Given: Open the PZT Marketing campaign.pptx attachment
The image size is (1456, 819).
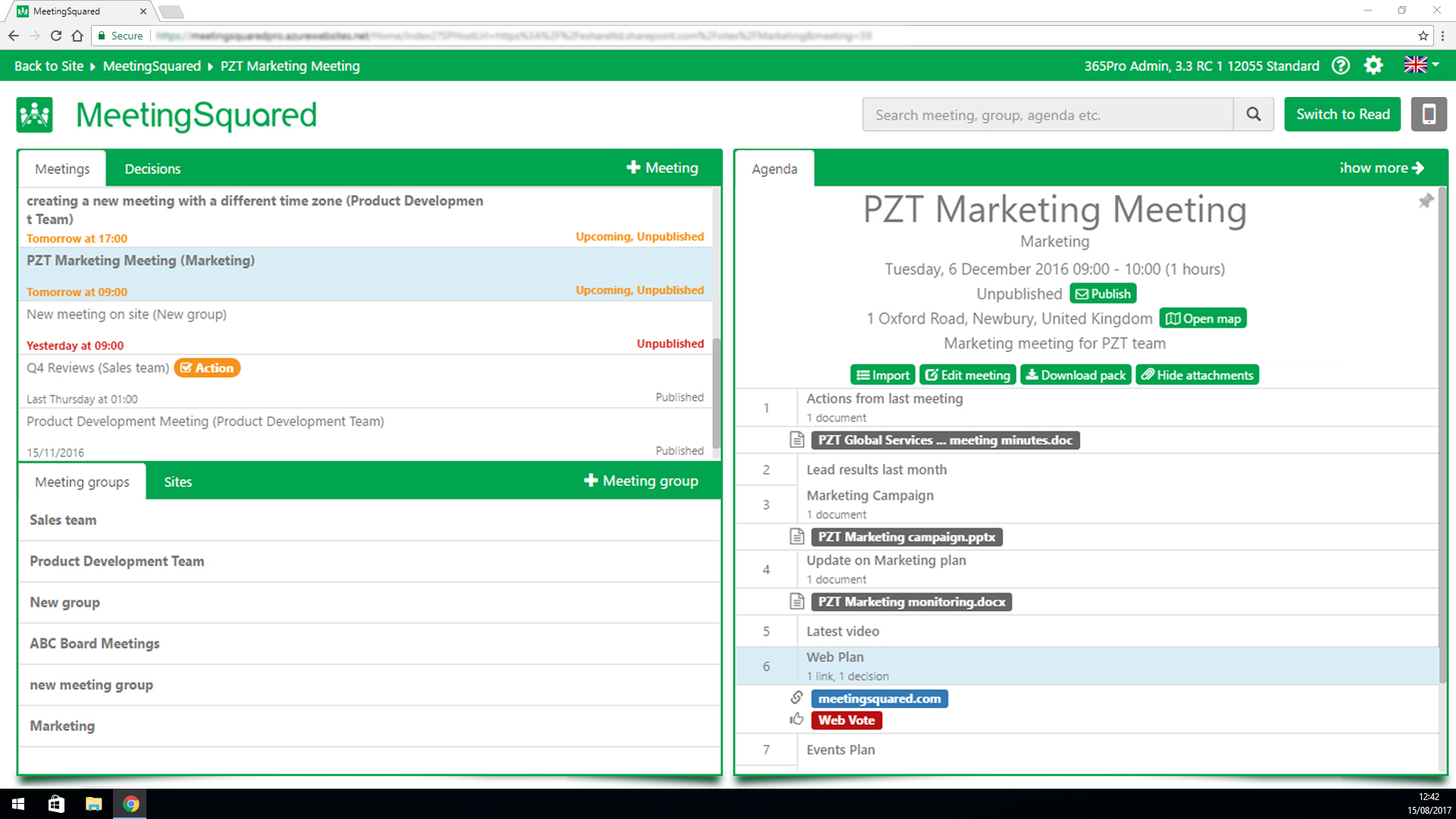Looking at the screenshot, I should [906, 537].
